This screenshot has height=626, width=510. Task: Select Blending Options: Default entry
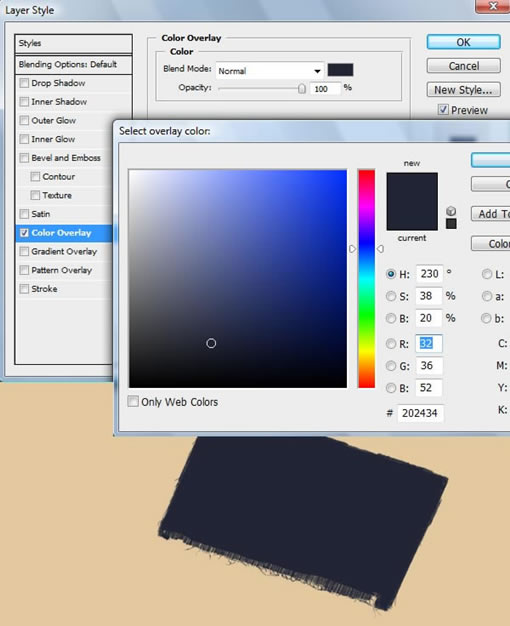73,64
